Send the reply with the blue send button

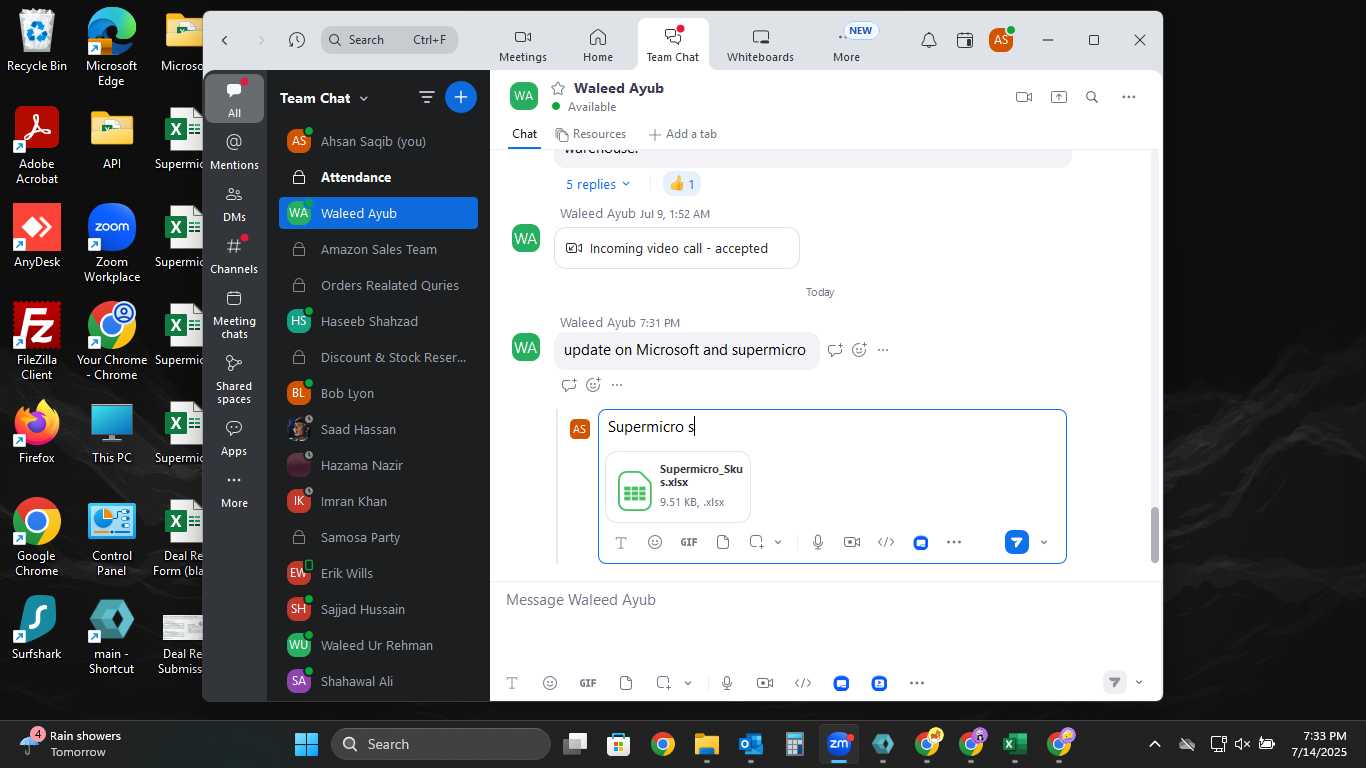(x=1017, y=542)
